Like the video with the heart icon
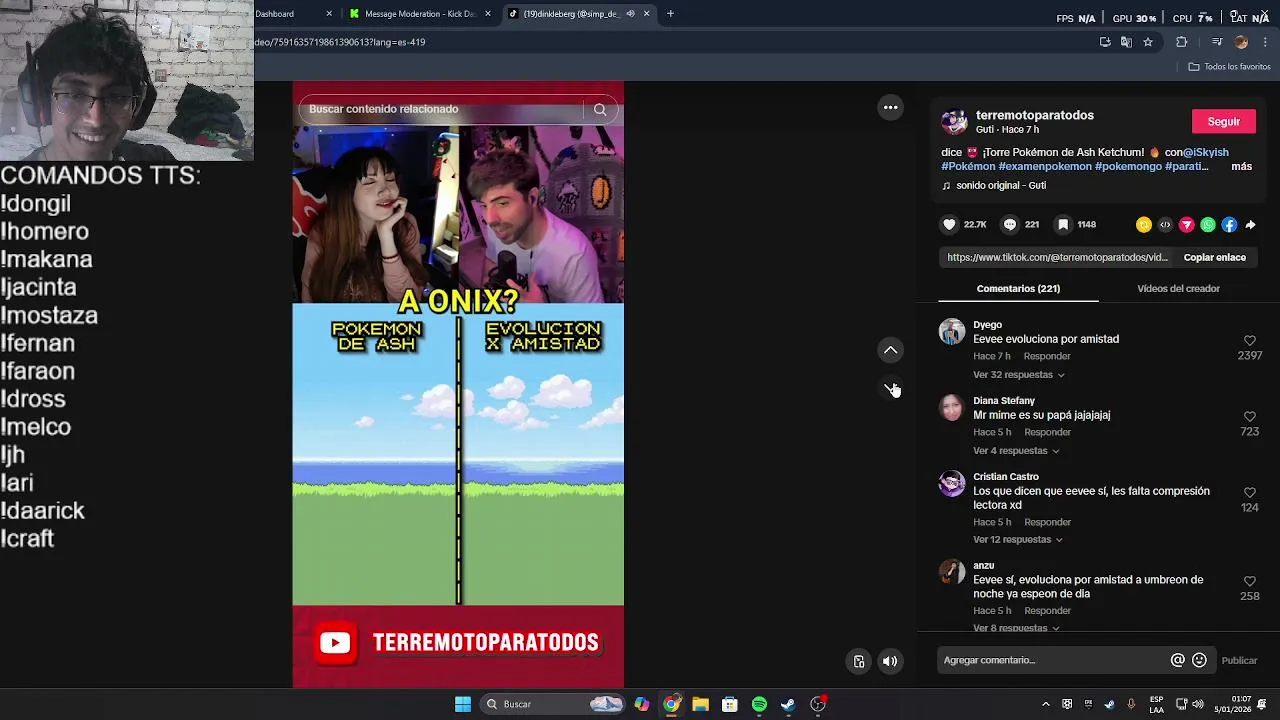This screenshot has width=1280, height=720. (949, 225)
